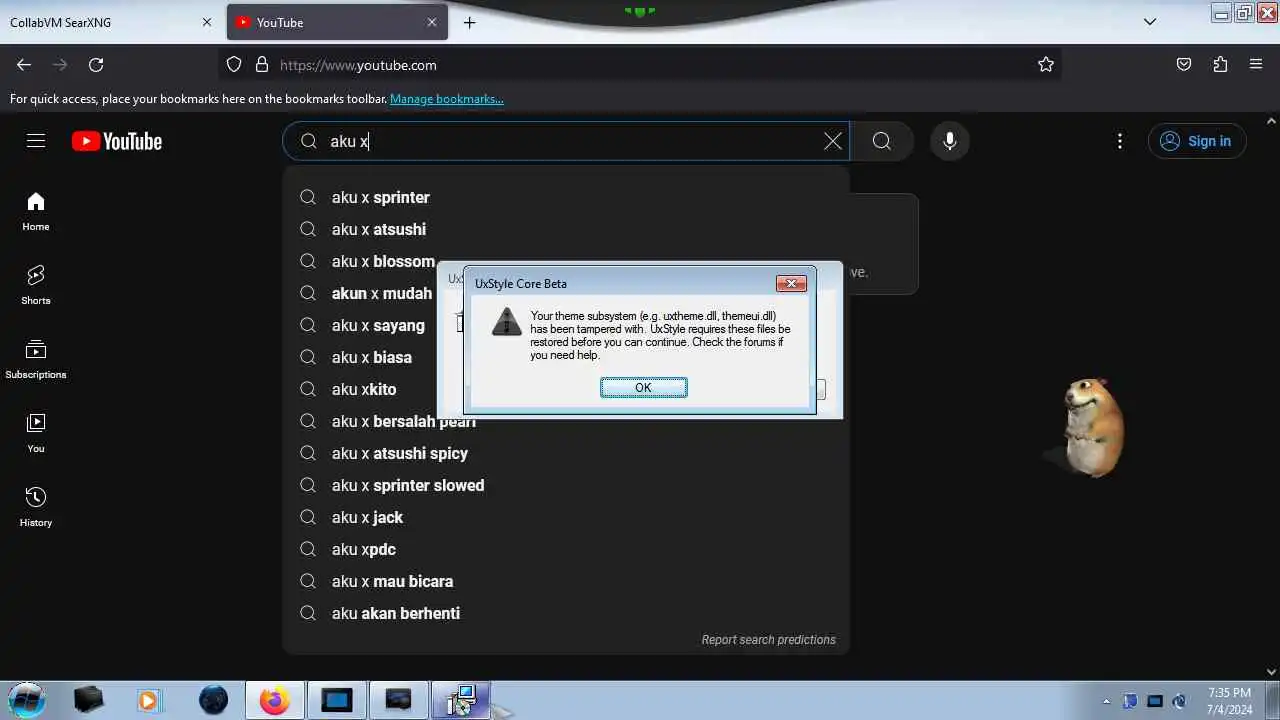Click the YouTube search input field
Image resolution: width=1280 pixels, height=720 pixels.
click(566, 141)
